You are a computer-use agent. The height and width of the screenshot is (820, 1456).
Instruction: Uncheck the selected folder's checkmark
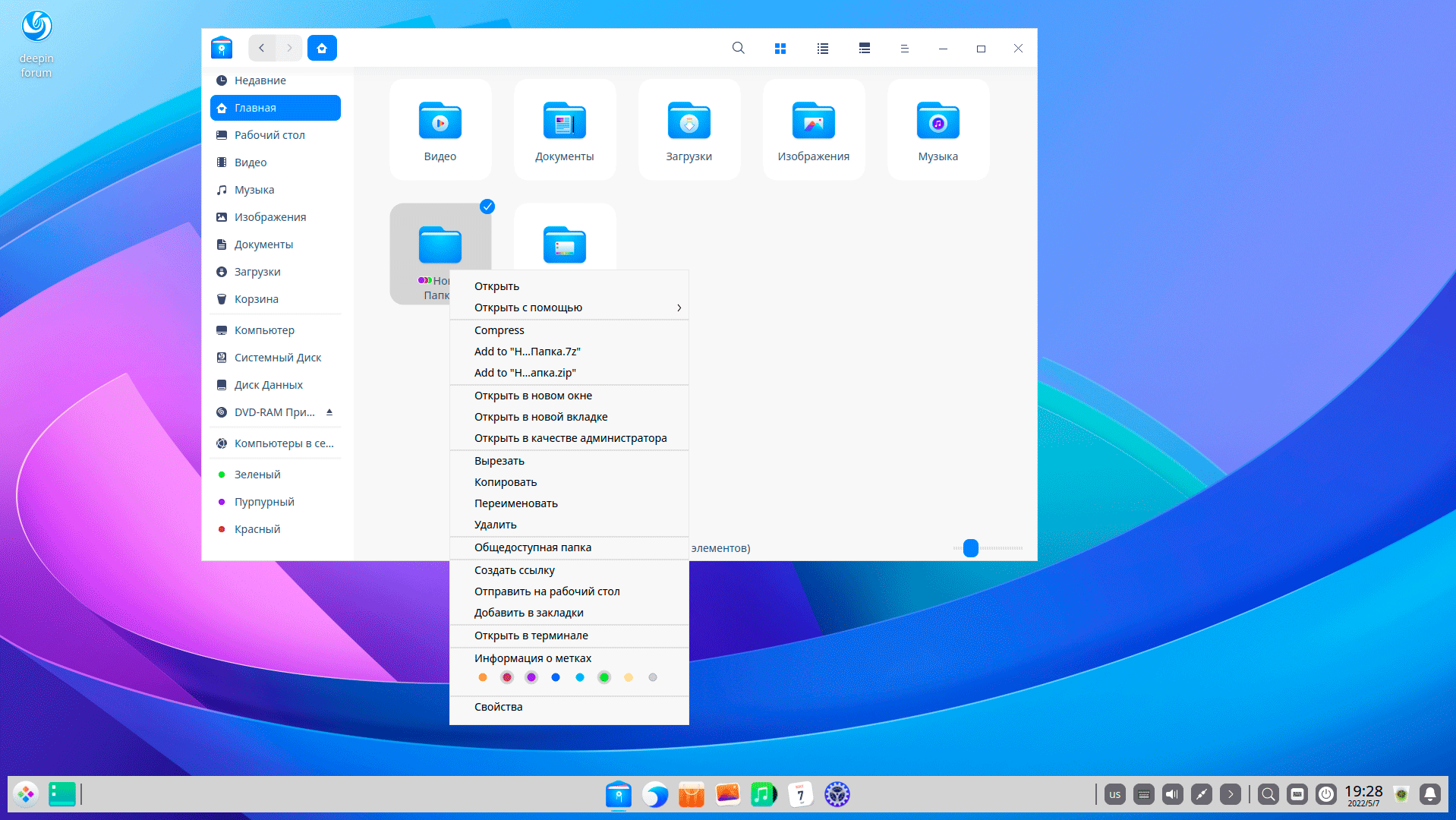(487, 207)
